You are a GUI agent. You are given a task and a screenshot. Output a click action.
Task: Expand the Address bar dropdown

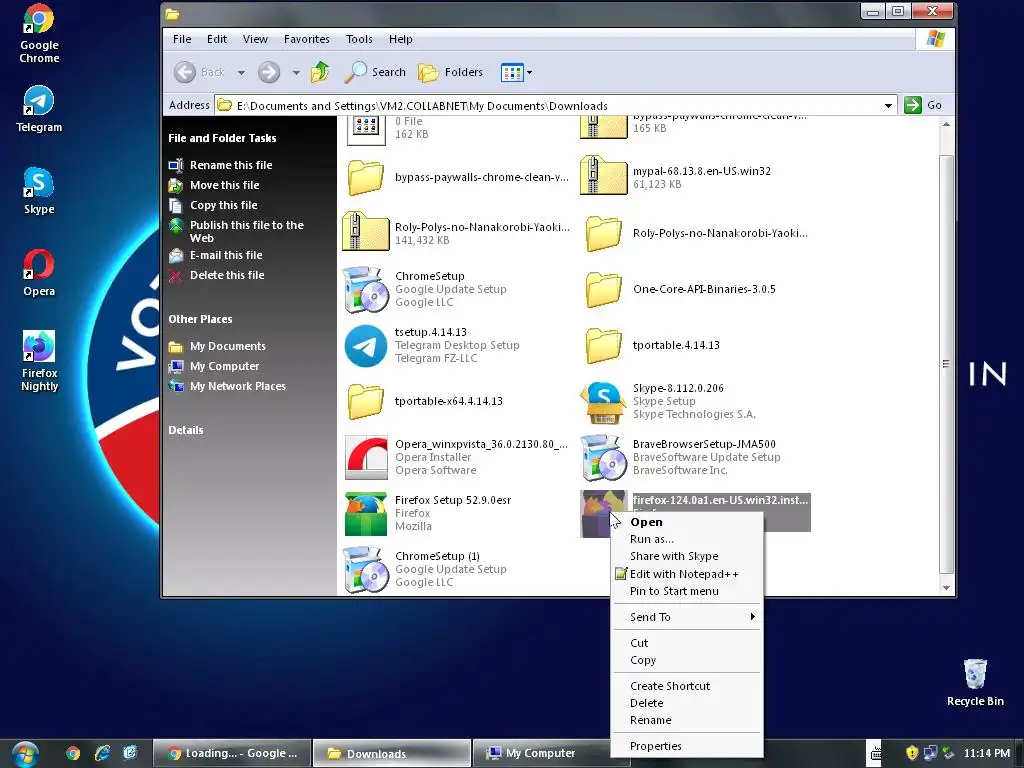[888, 105]
